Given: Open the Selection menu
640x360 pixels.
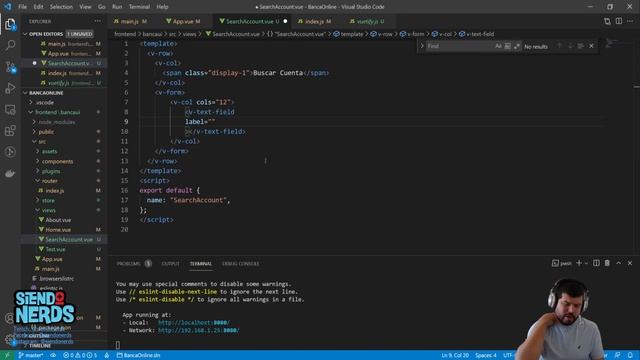Looking at the screenshot, I should [x=61, y=7].
